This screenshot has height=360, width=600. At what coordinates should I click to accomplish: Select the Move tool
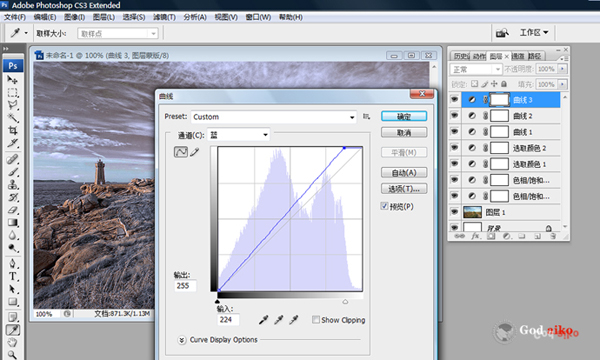click(x=12, y=80)
